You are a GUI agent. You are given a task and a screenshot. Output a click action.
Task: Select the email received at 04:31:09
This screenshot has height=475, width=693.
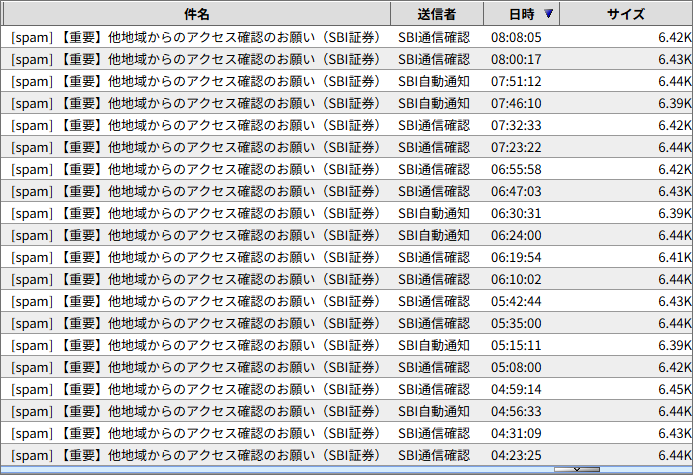pyautogui.click(x=346, y=433)
